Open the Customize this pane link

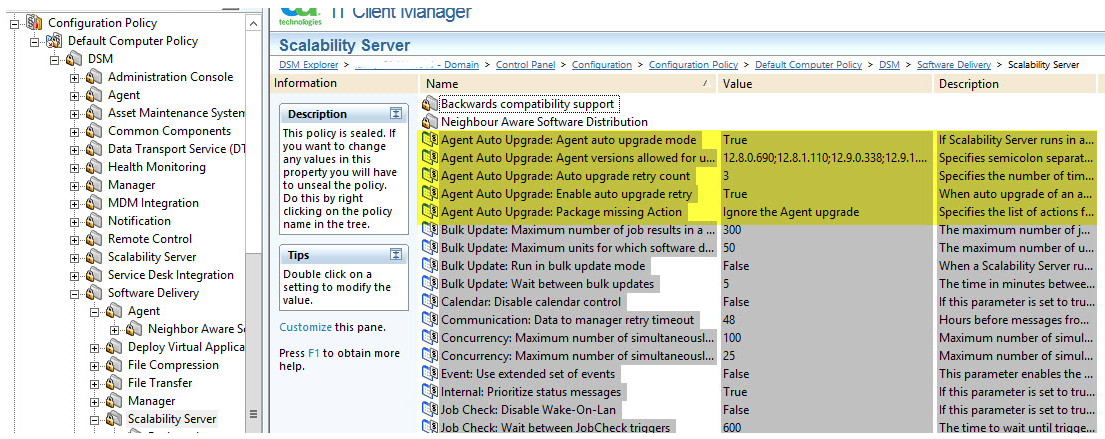305,327
